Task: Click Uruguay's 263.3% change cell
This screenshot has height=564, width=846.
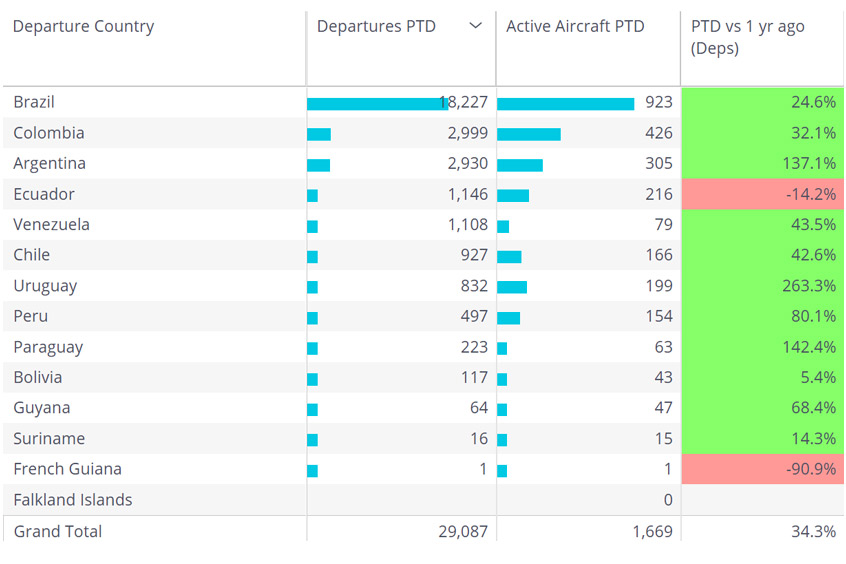Action: pyautogui.click(x=762, y=286)
